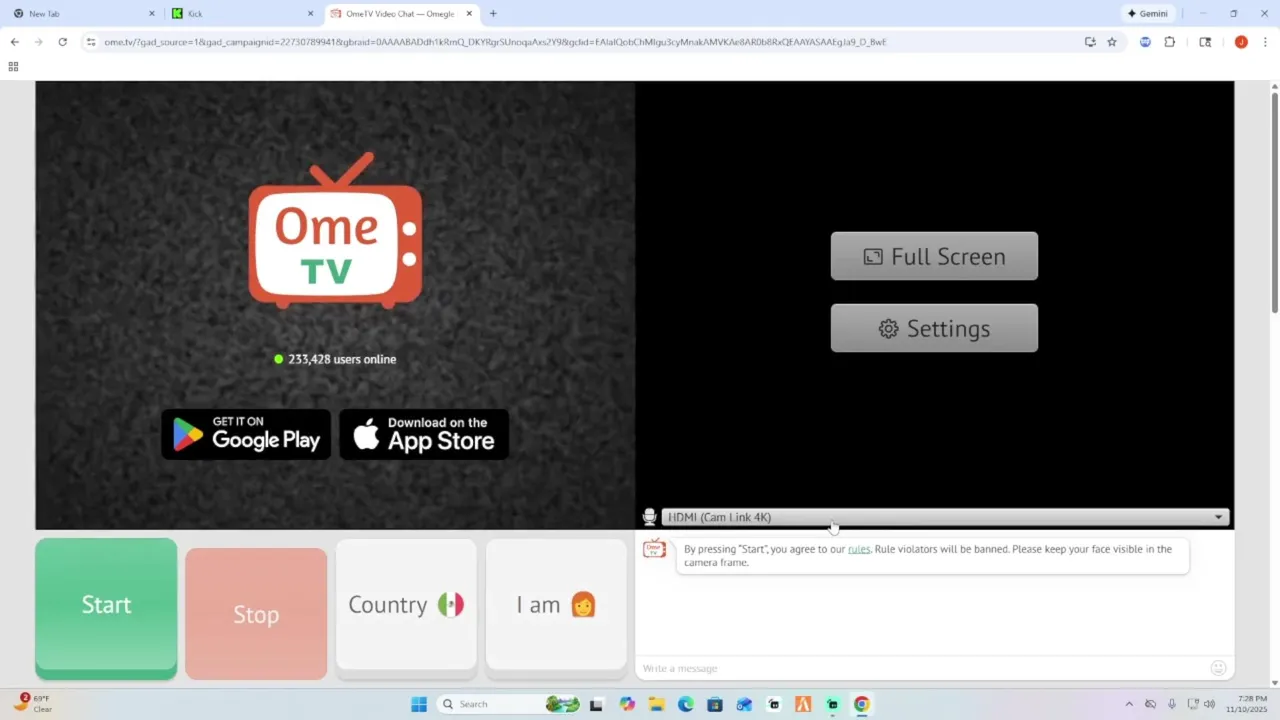Go back using the browser back arrow

14,42
